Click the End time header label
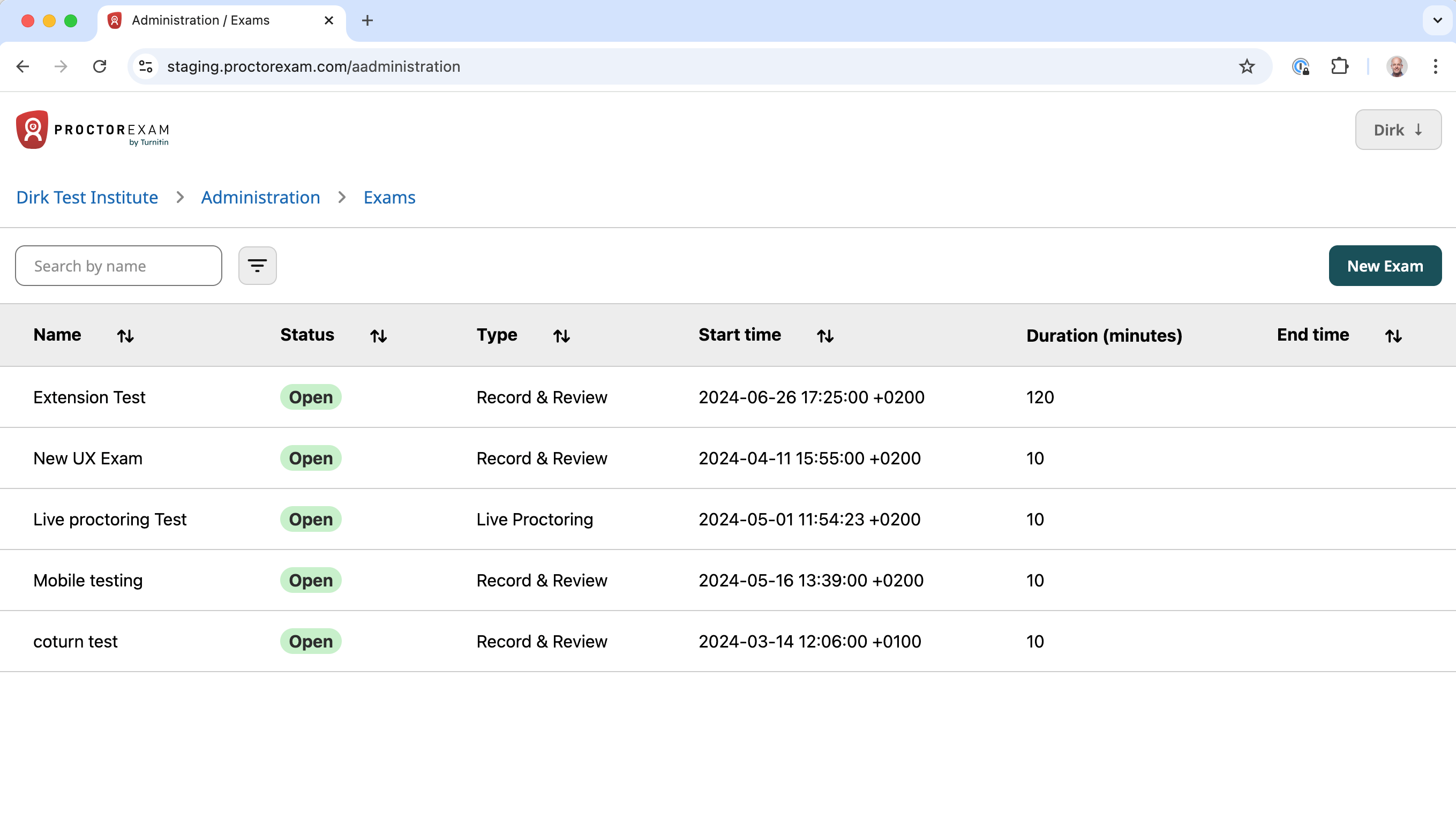The width and height of the screenshot is (1456, 813). pyautogui.click(x=1312, y=335)
